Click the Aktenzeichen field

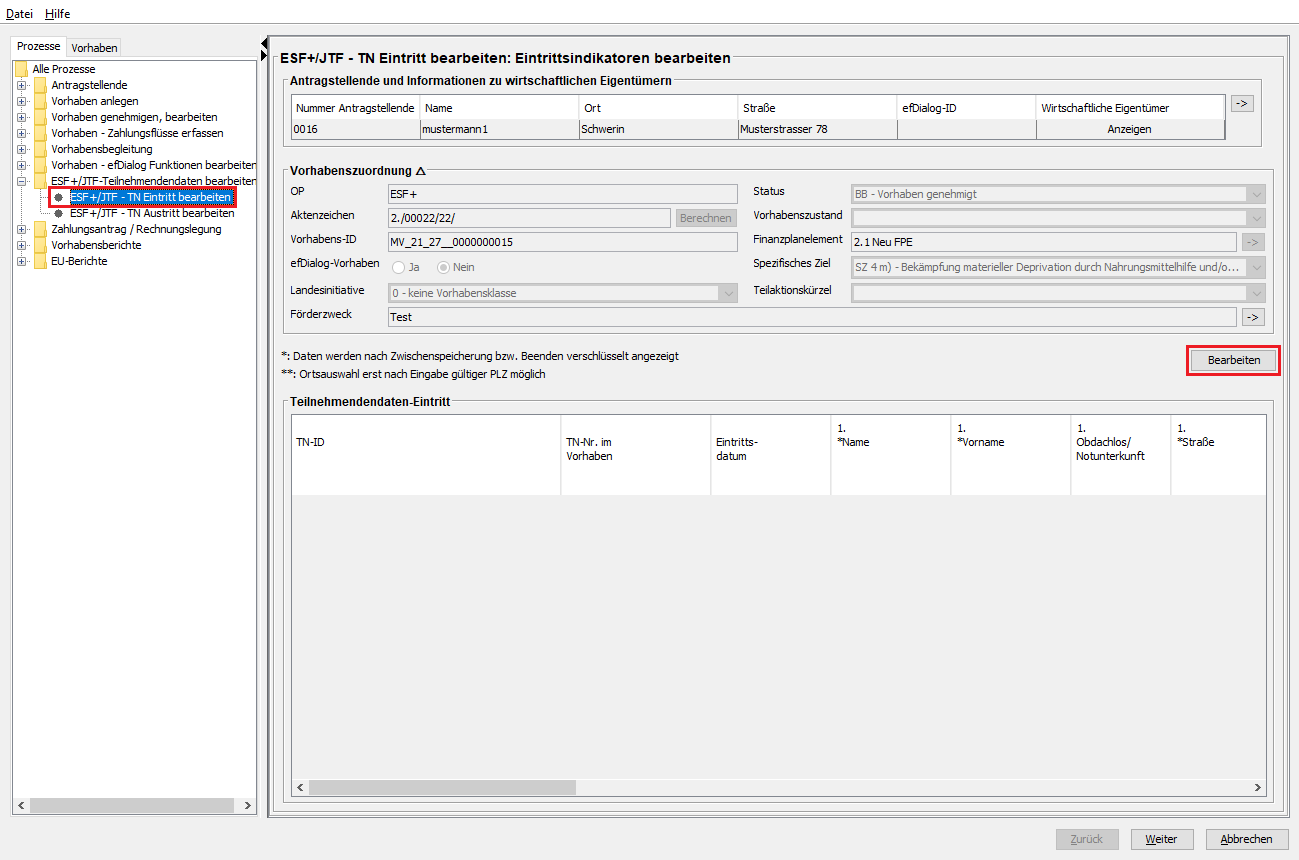pos(529,218)
